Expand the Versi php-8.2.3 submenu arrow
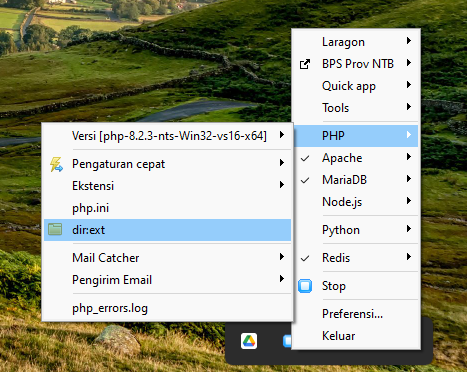The image size is (467, 372). [282, 135]
